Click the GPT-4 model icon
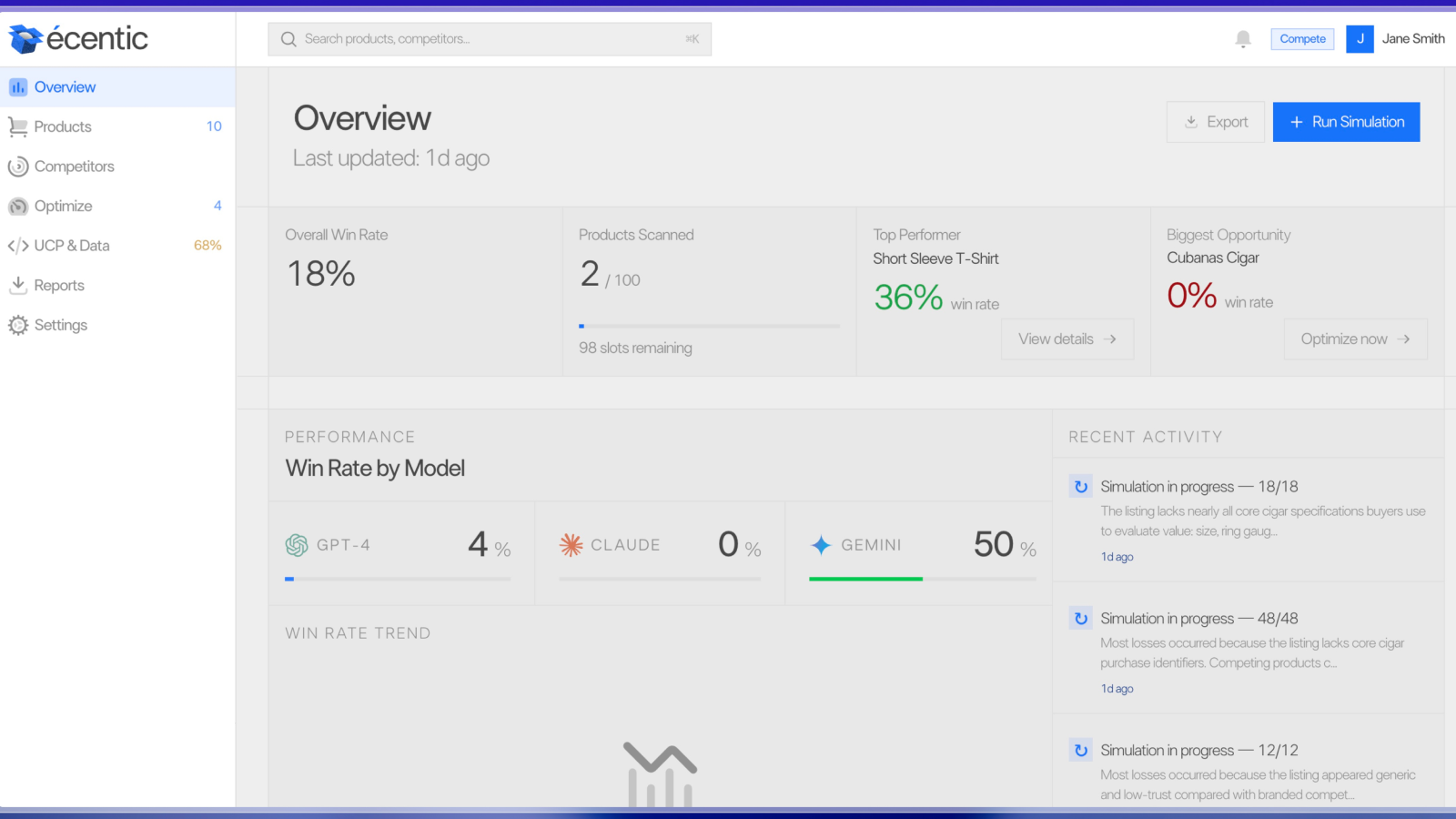Screen dimensions: 1456x819 click(x=297, y=545)
